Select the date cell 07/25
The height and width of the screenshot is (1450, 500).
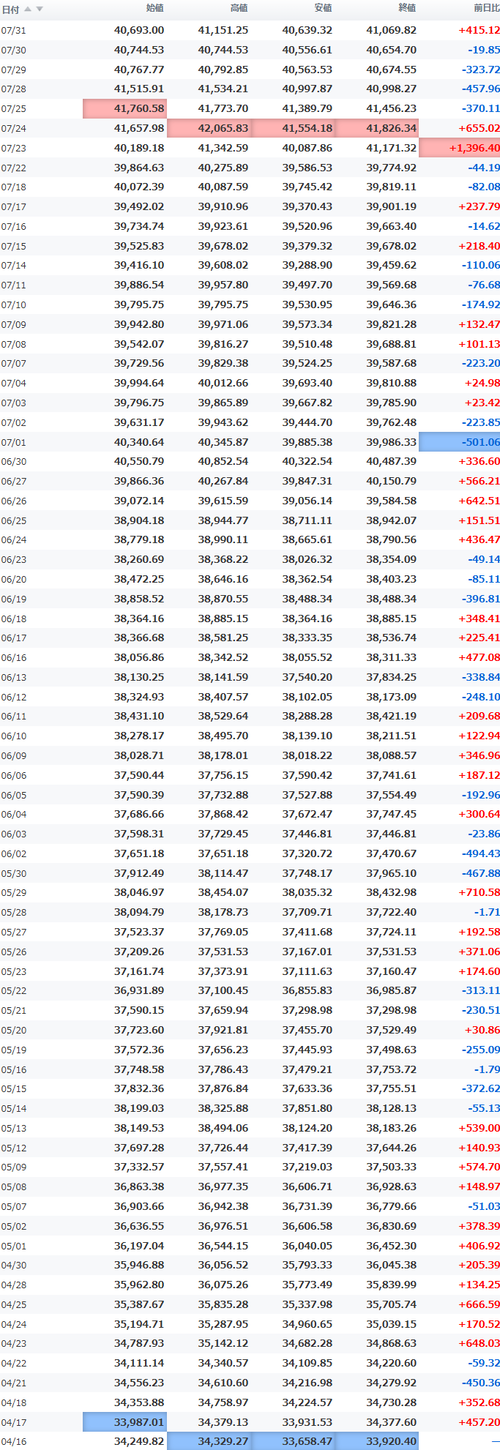14,108
